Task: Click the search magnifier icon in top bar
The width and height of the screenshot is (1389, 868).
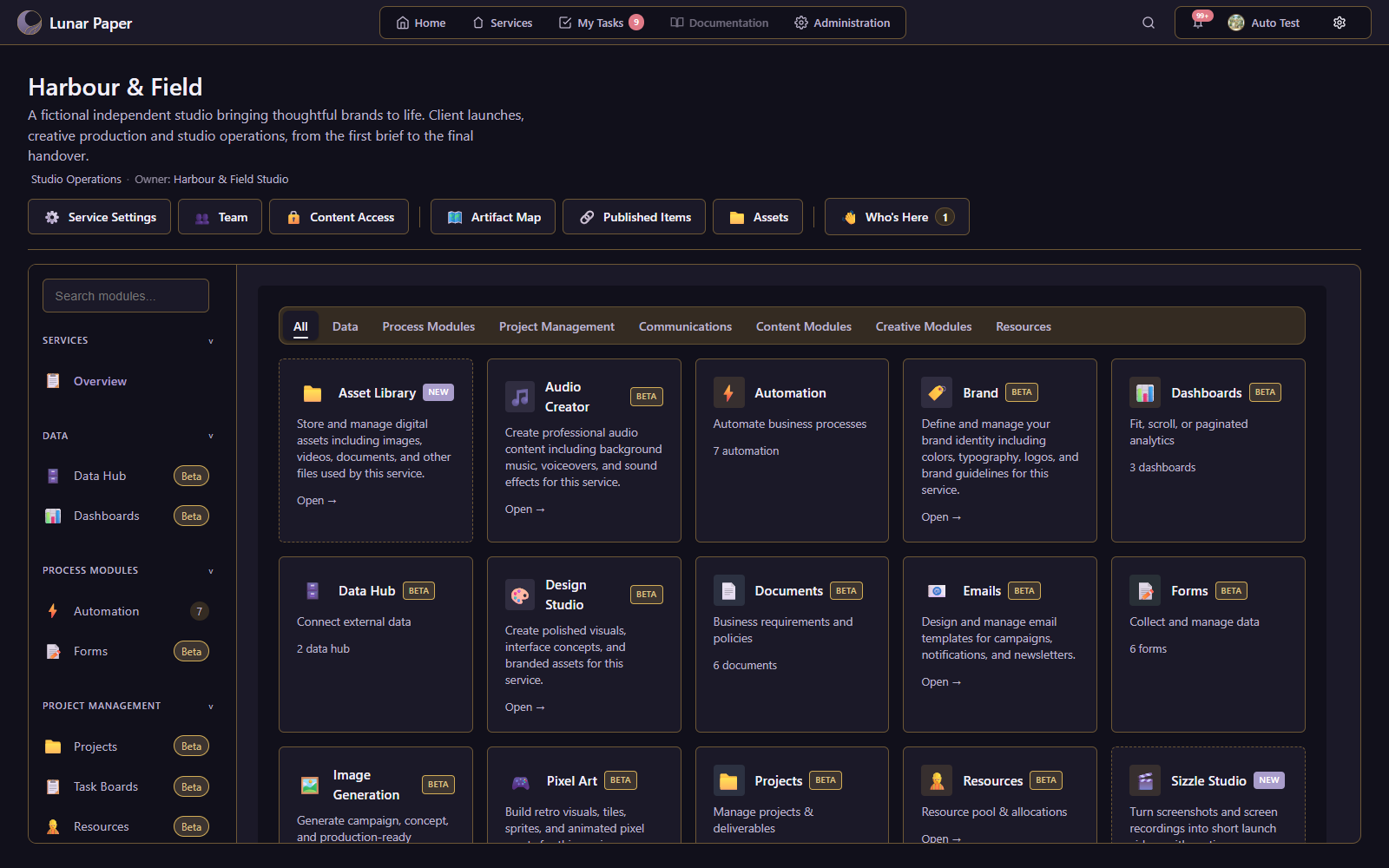Action: pyautogui.click(x=1149, y=23)
